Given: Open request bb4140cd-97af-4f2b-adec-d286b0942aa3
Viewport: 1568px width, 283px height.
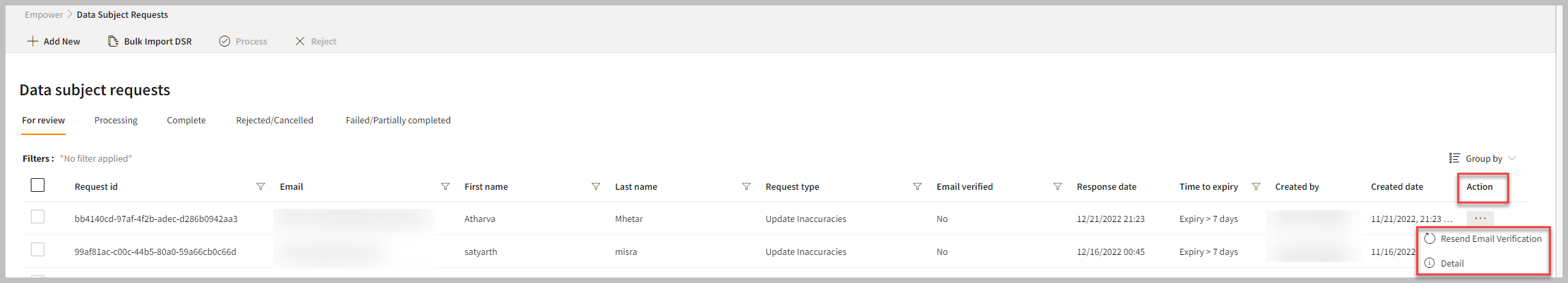Looking at the screenshot, I should coord(156,219).
